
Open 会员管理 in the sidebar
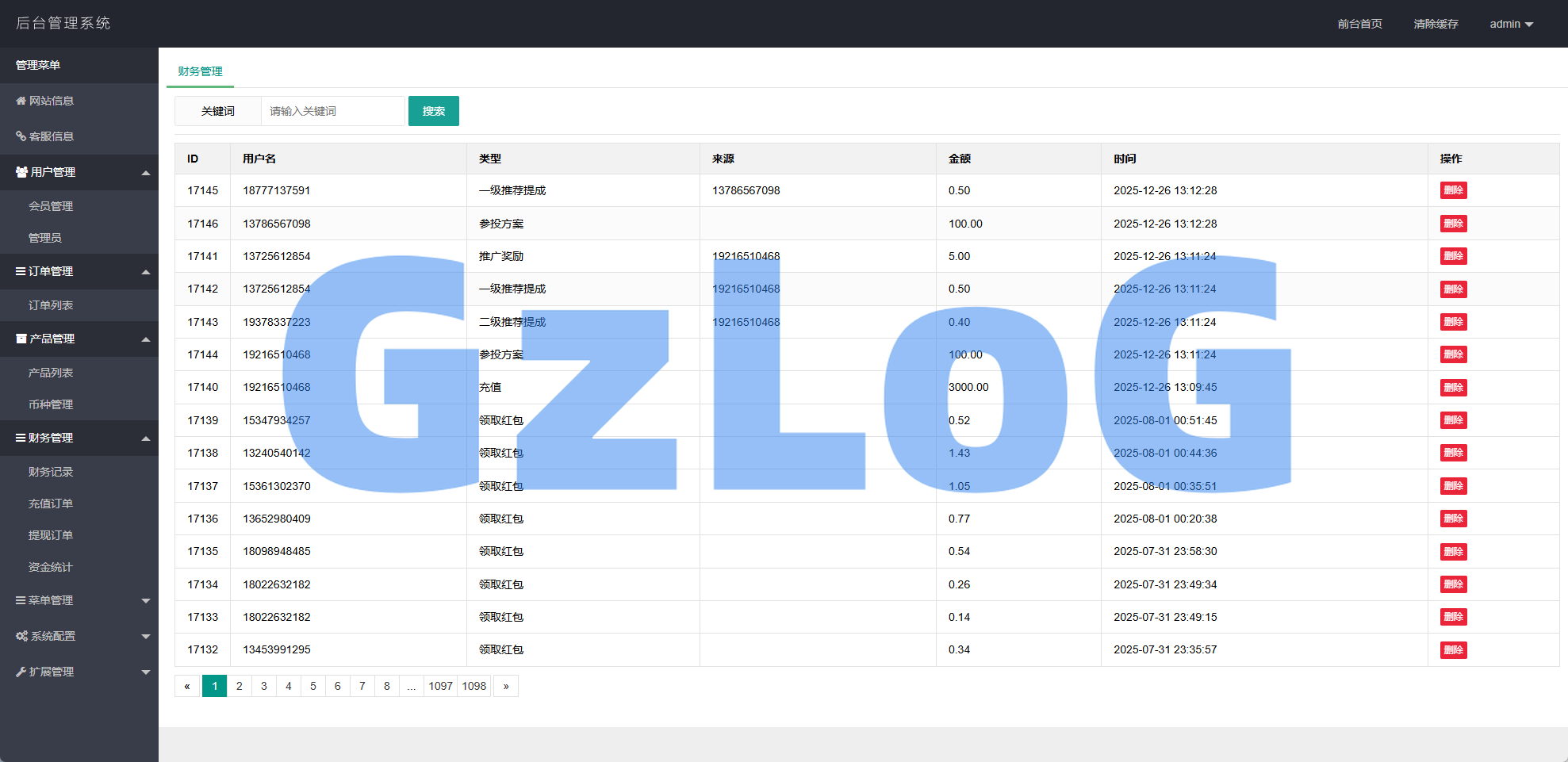point(51,206)
